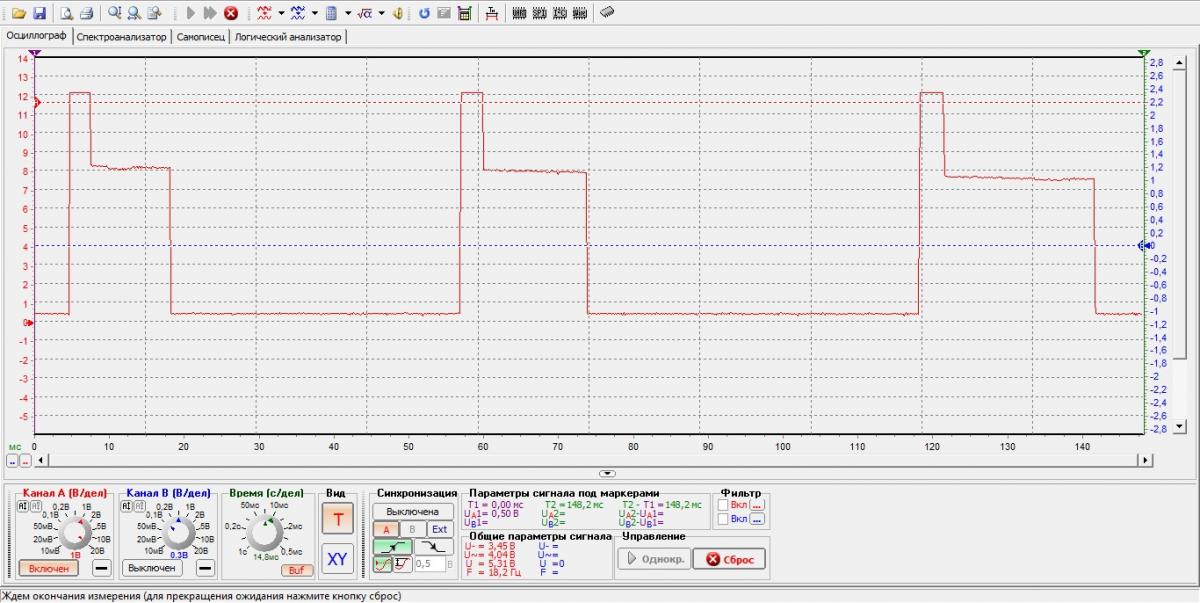Click the Сброс reset button
1200x603 pixels.
[729, 559]
